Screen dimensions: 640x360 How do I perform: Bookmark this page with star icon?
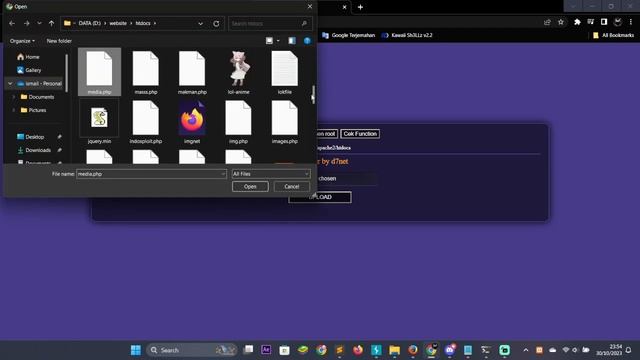(561, 22)
